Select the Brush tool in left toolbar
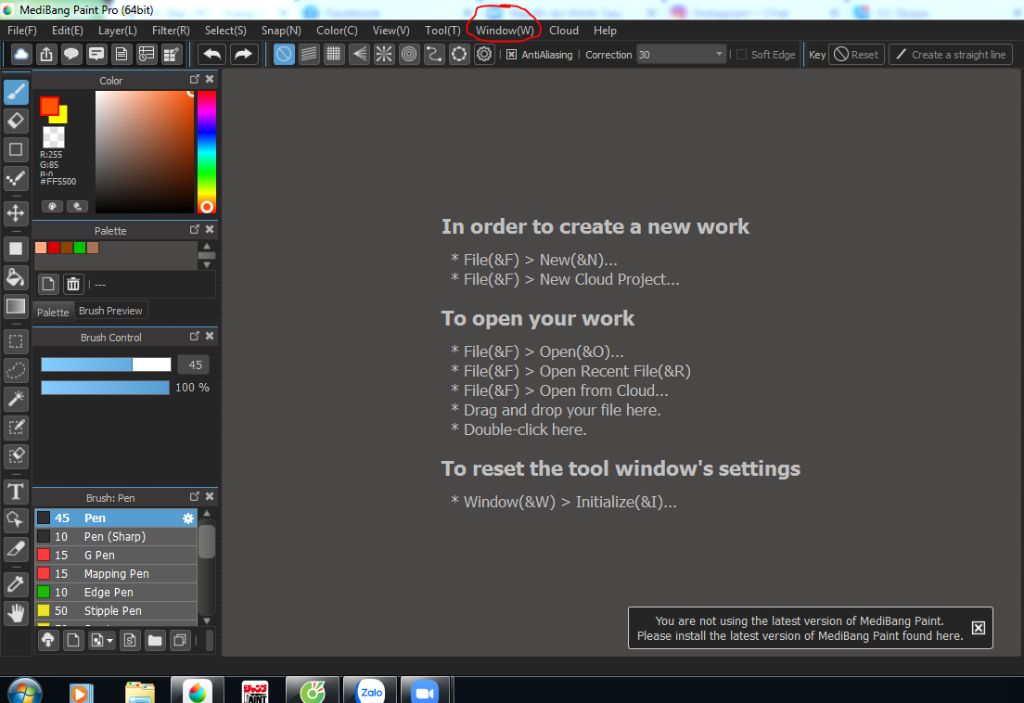The width and height of the screenshot is (1024, 703). (16, 92)
